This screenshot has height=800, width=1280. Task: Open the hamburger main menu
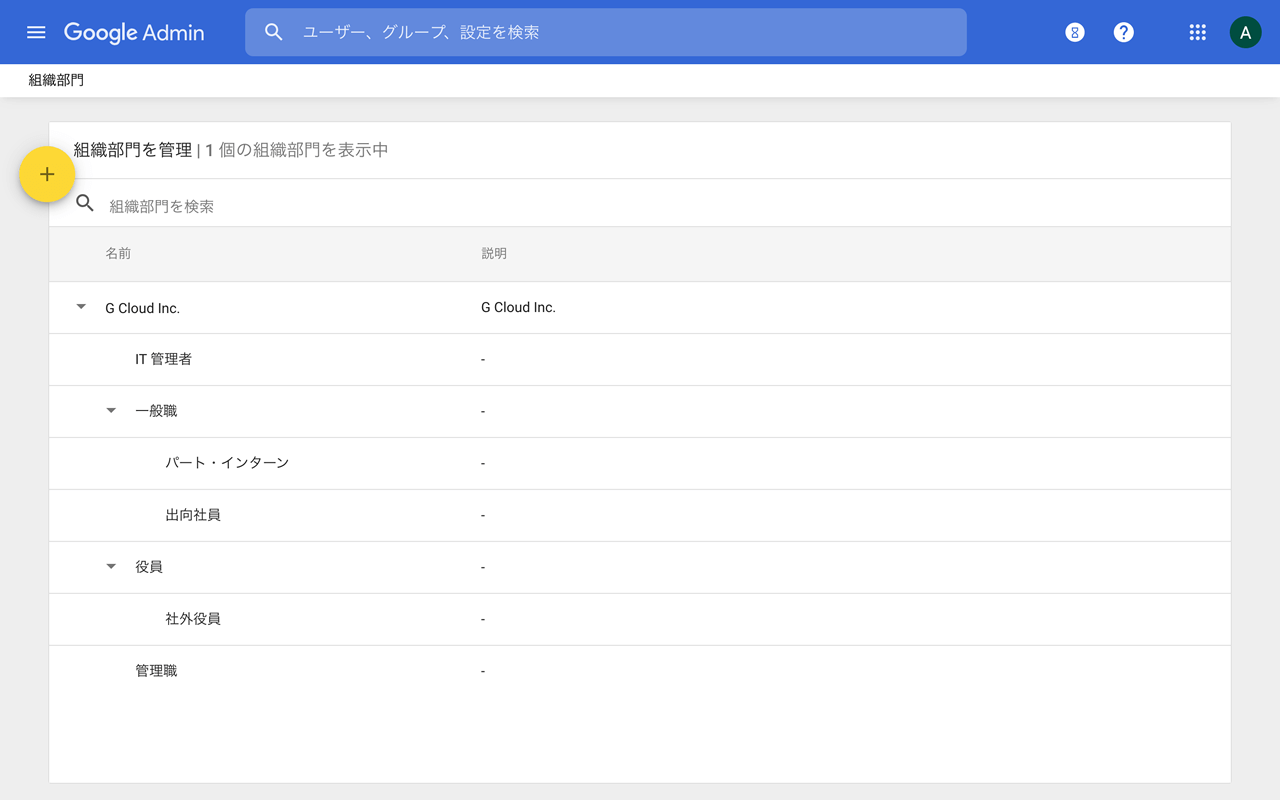pyautogui.click(x=36, y=32)
